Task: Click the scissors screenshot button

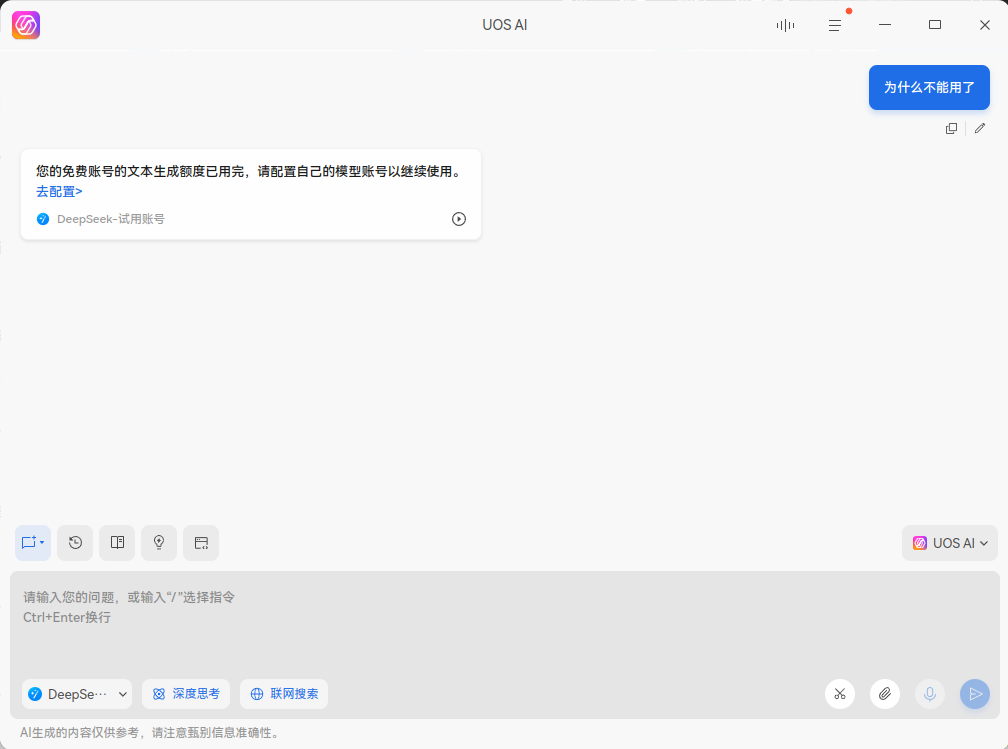Action: [x=840, y=694]
